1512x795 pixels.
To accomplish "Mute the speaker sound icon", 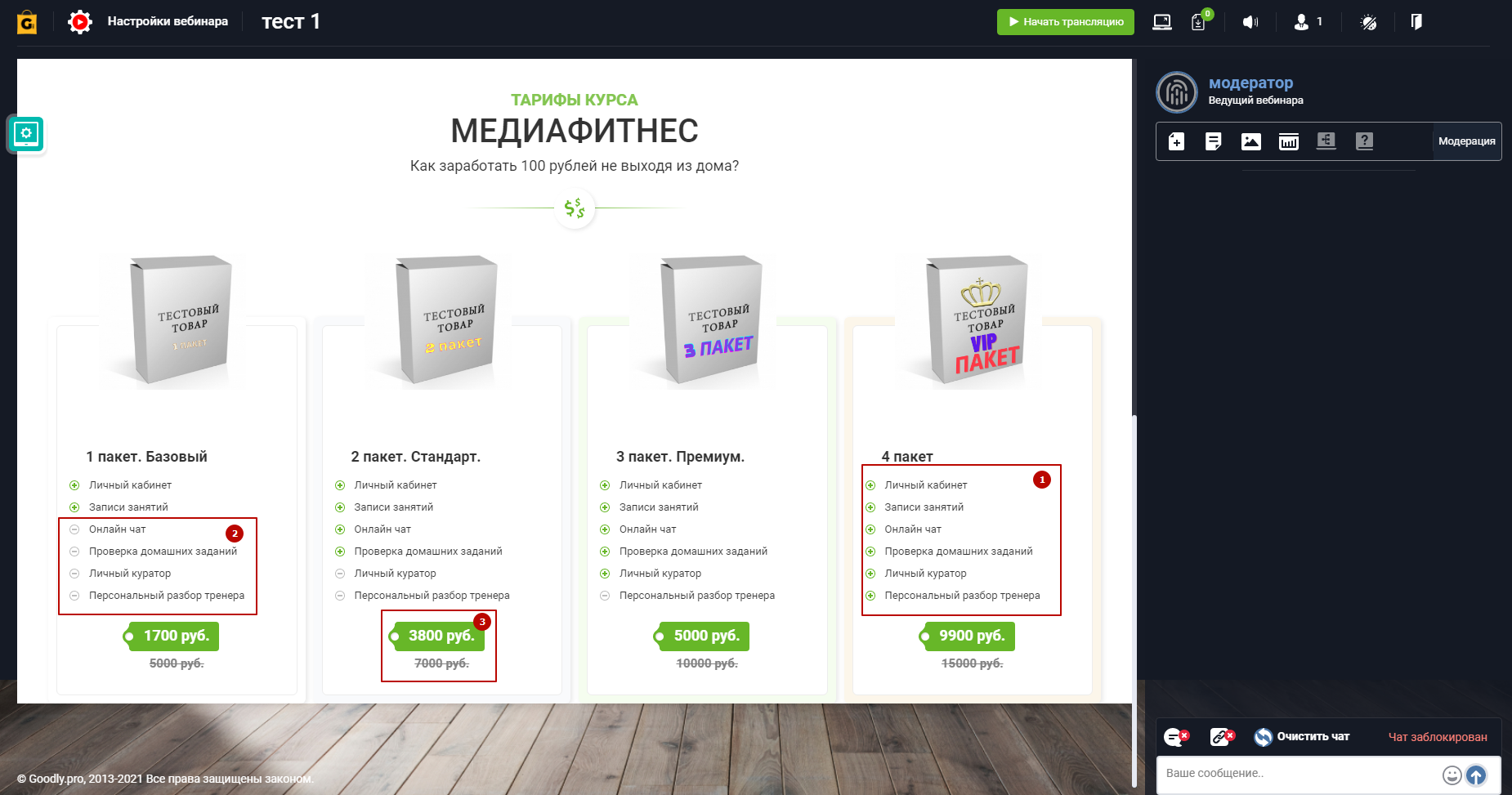I will tap(1250, 22).
